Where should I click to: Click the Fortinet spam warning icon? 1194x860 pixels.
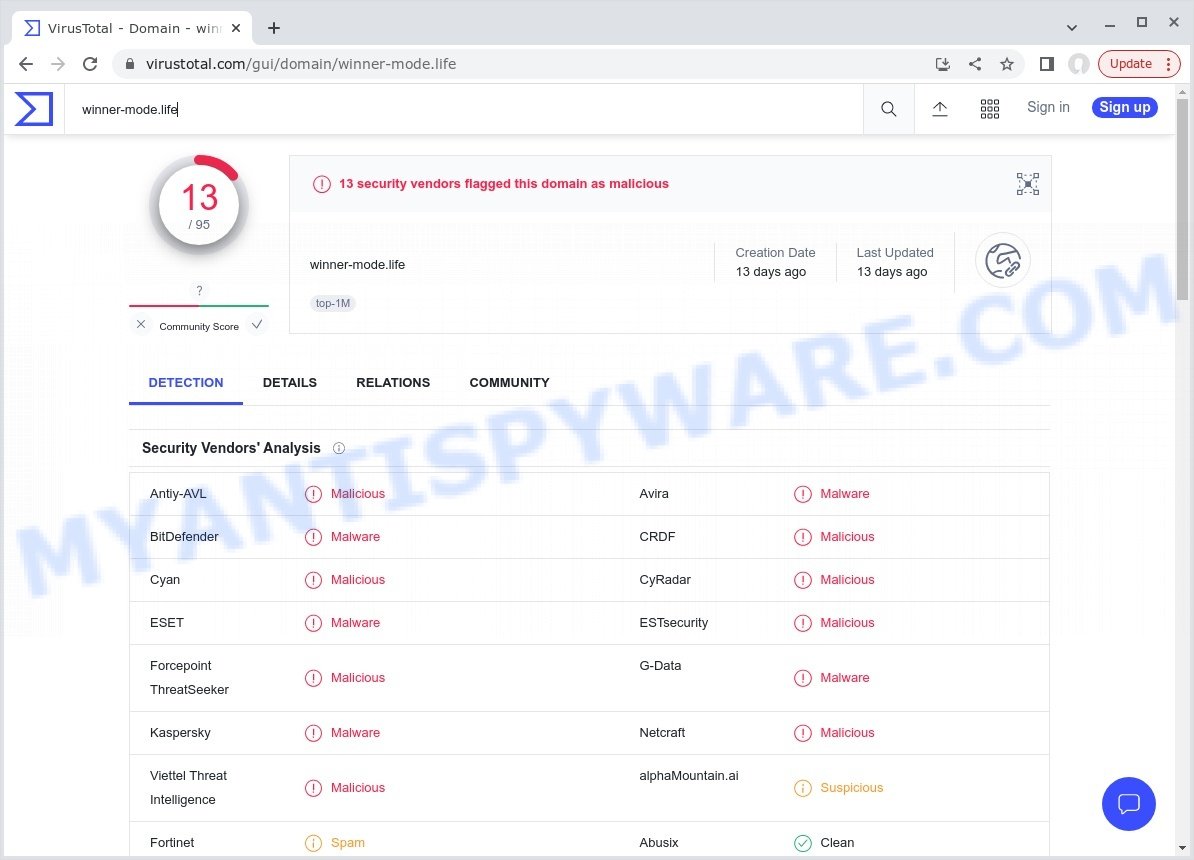click(313, 843)
